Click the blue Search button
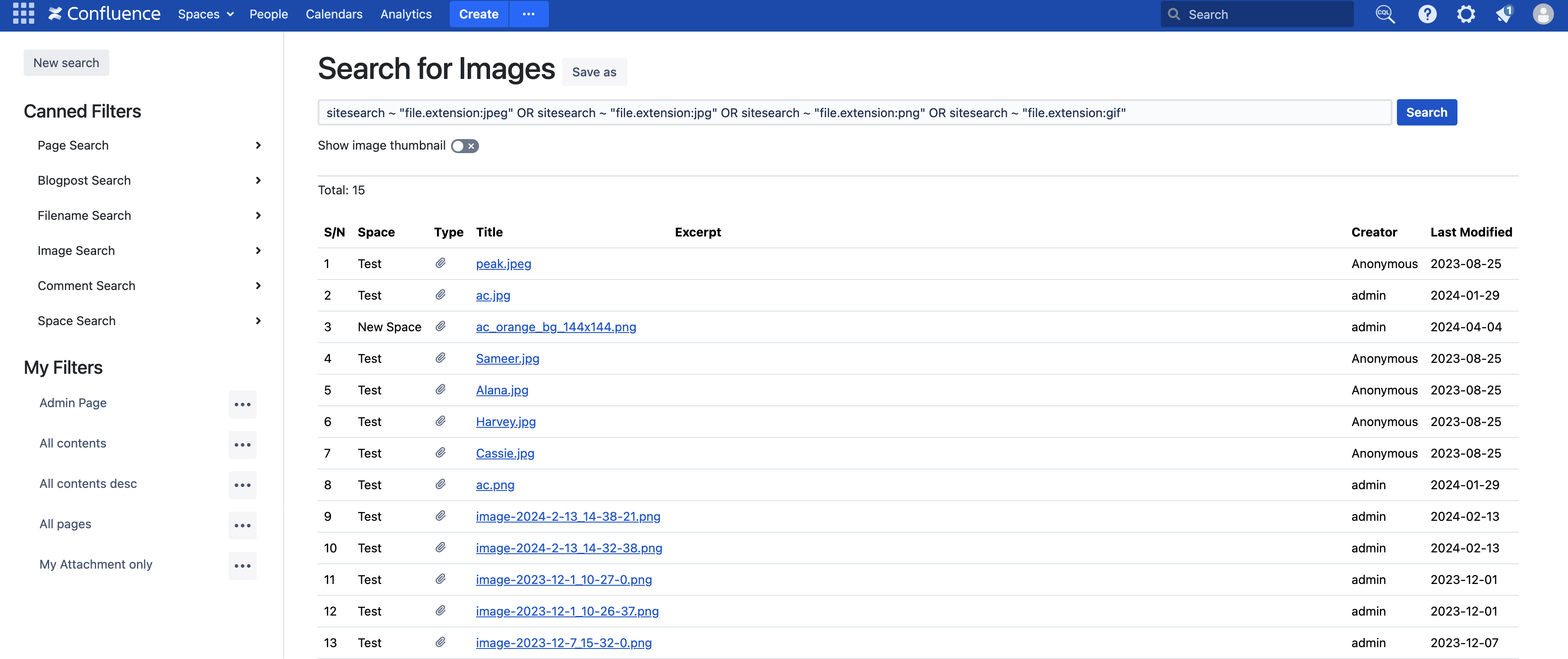Image resolution: width=1568 pixels, height=659 pixels. (x=1425, y=113)
